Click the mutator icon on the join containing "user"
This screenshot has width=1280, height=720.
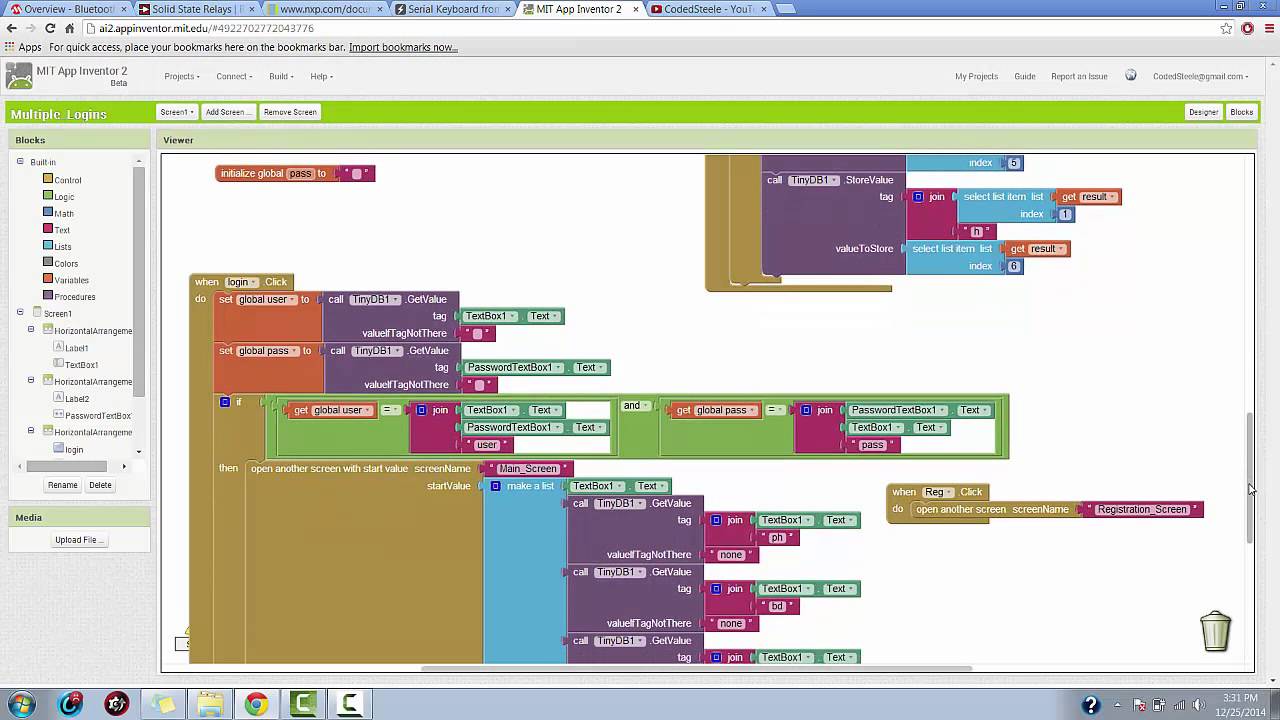tap(421, 410)
